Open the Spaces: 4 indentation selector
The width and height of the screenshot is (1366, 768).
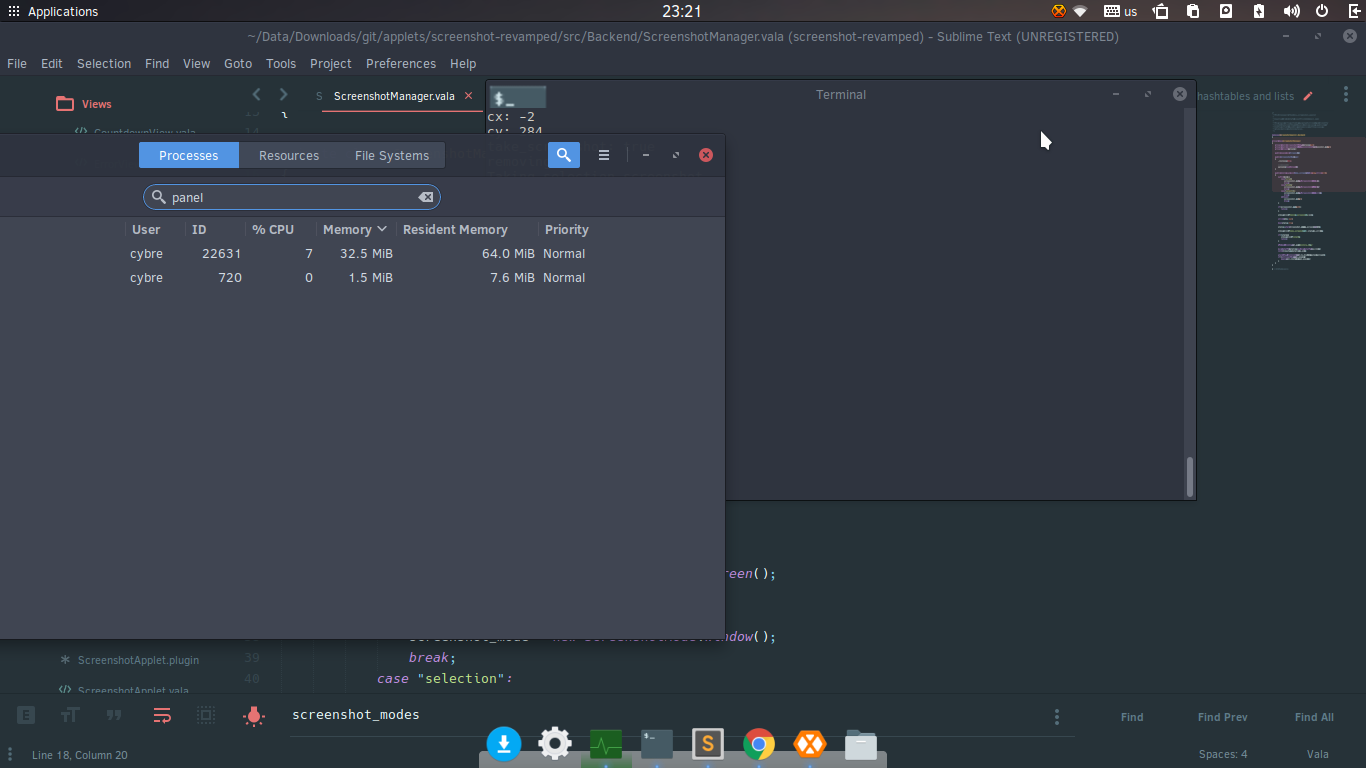(1223, 755)
